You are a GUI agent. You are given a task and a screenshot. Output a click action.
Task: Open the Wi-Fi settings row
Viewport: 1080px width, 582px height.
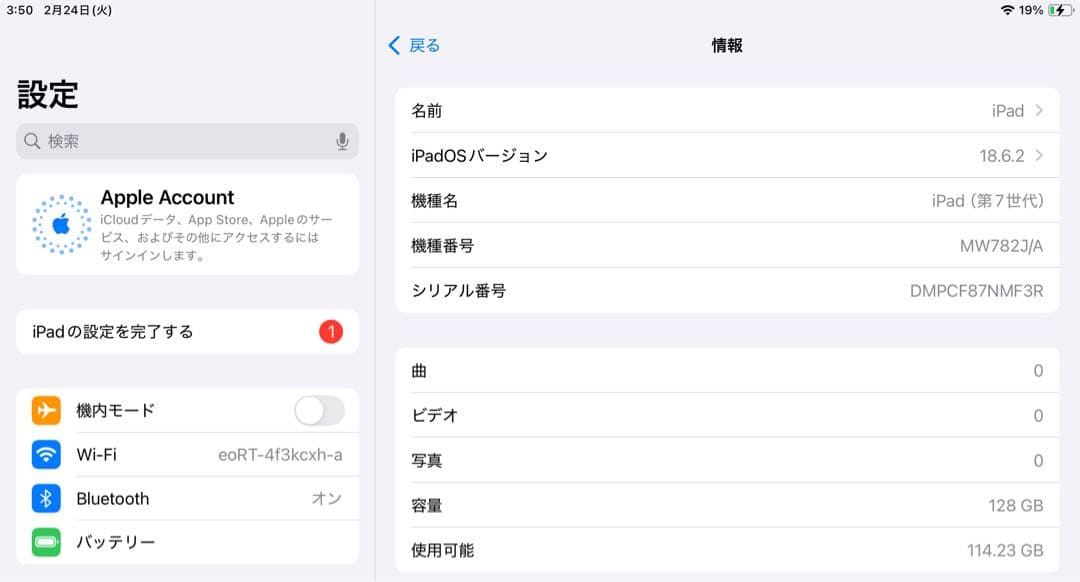[187, 455]
